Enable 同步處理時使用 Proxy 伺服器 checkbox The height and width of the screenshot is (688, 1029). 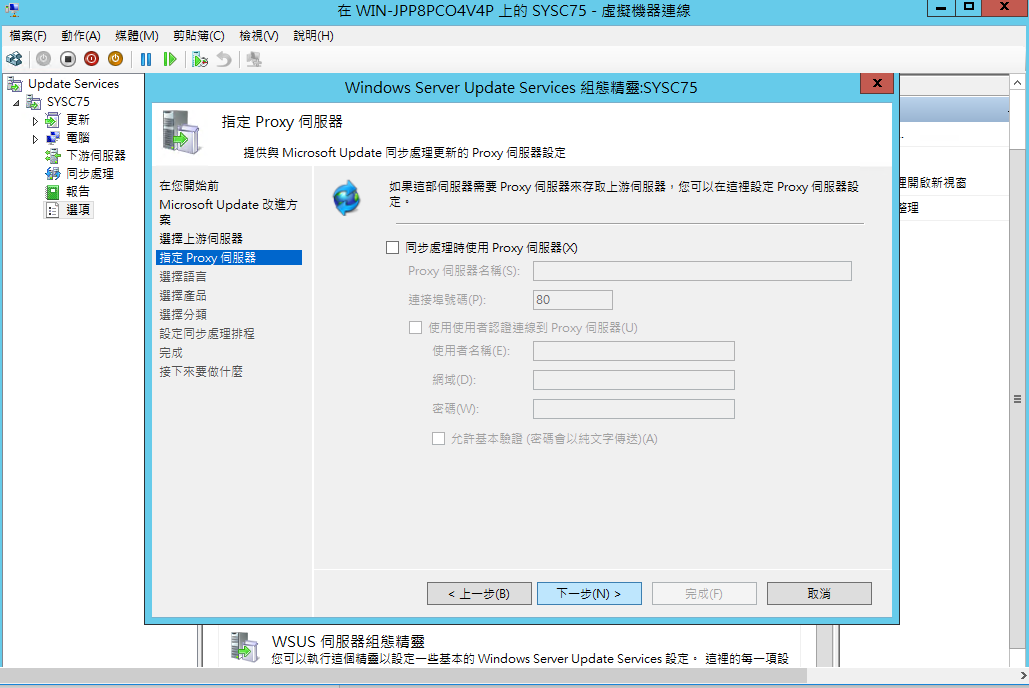click(392, 247)
